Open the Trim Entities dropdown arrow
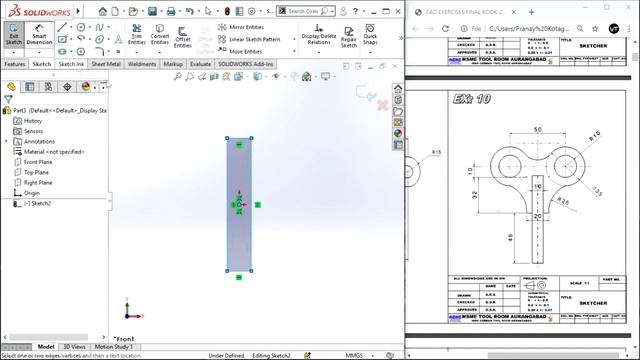This screenshot has width=640, height=360. point(137,52)
